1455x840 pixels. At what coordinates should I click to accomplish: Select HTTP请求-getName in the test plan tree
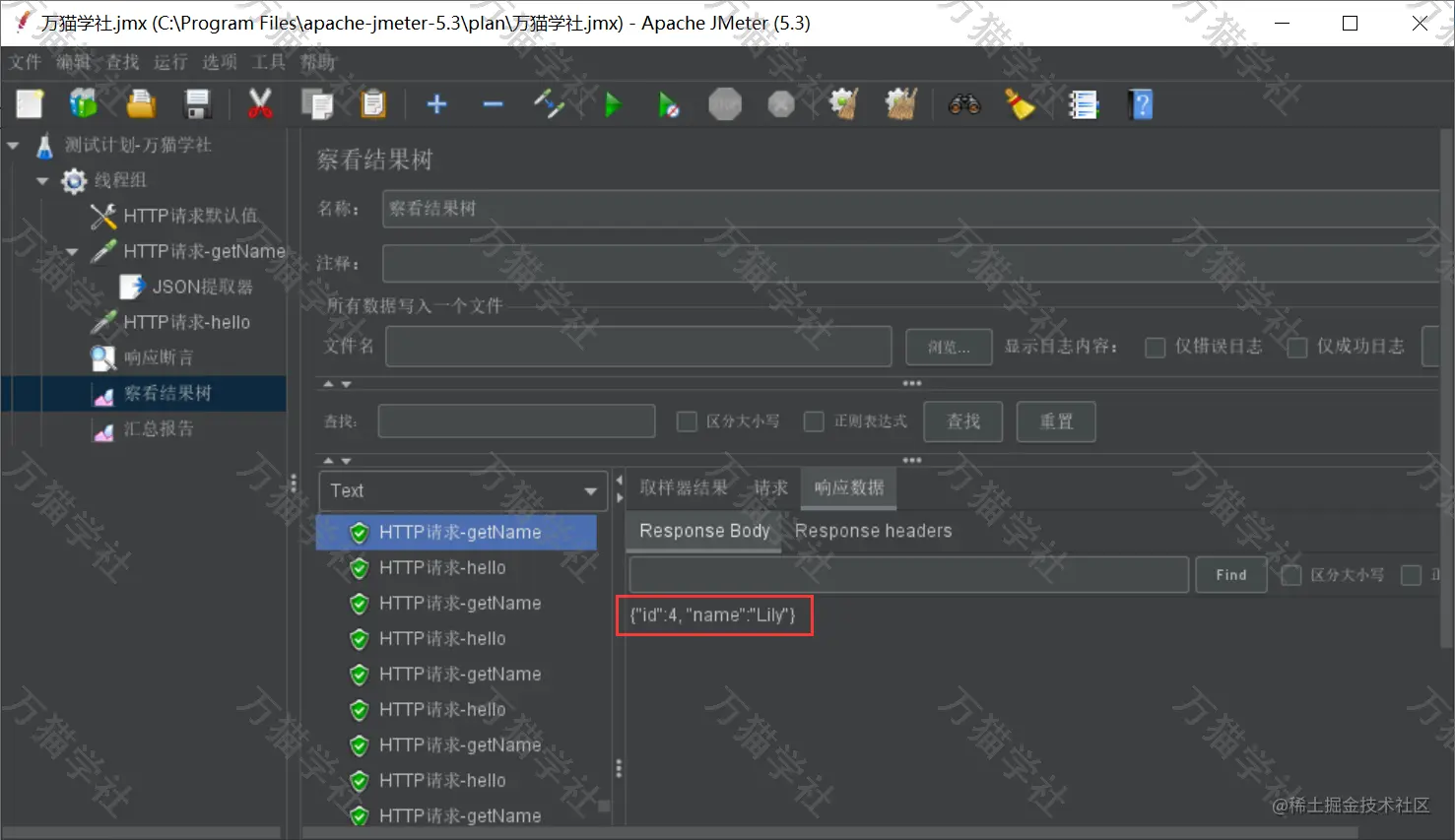pos(204,251)
